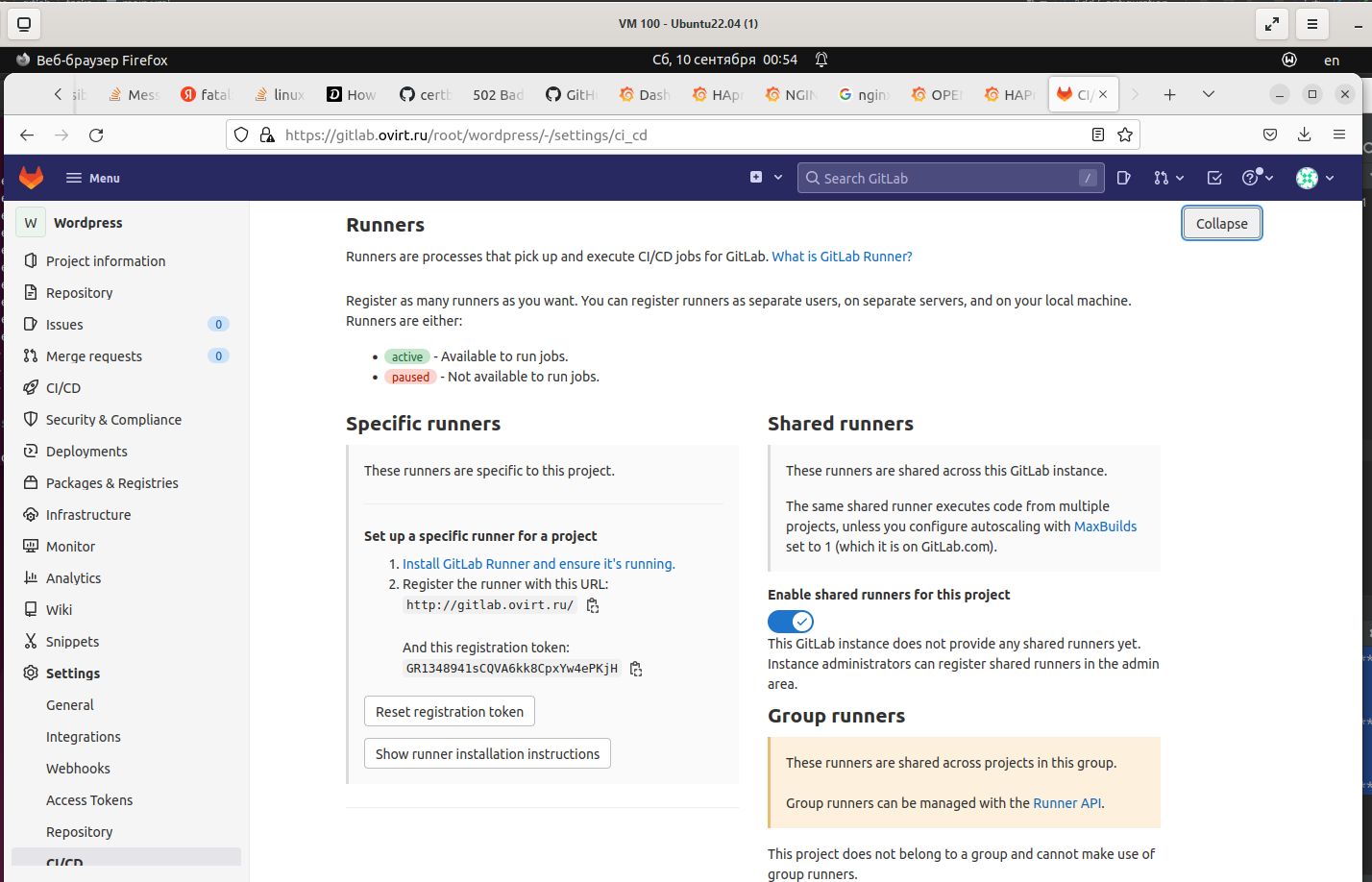Screen dimensions: 1372x882
Task: Switch to the Dash tab
Action: coord(645,94)
